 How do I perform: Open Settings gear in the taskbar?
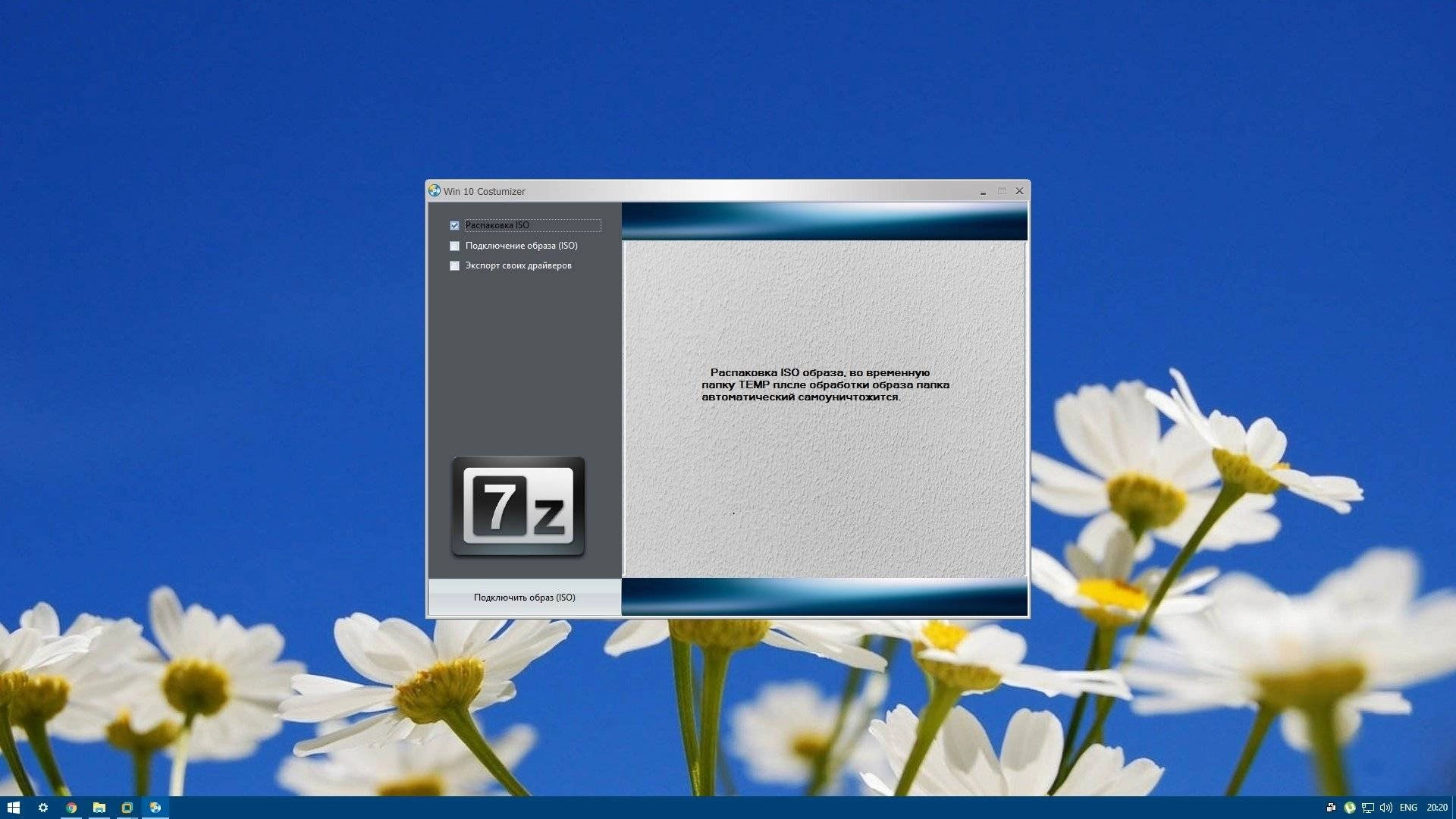[x=43, y=808]
